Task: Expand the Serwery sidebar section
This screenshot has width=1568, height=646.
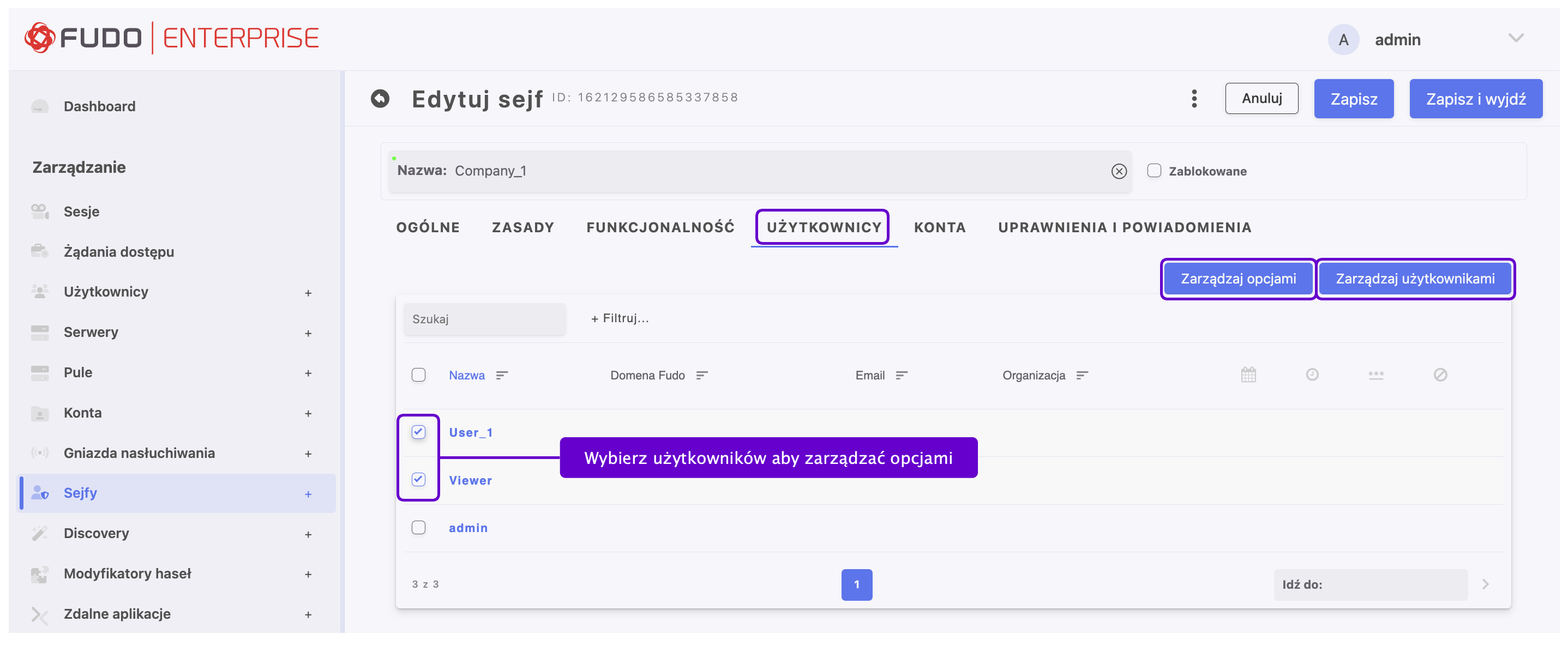Action: click(x=308, y=333)
